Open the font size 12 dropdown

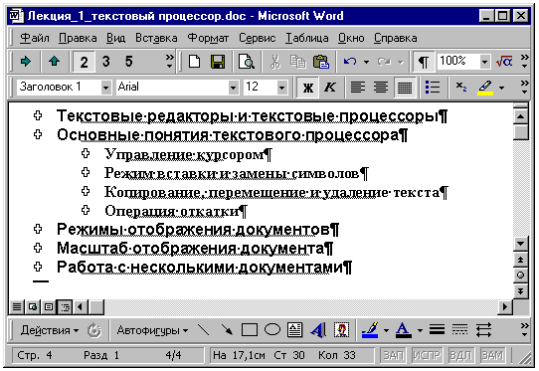tap(282, 87)
